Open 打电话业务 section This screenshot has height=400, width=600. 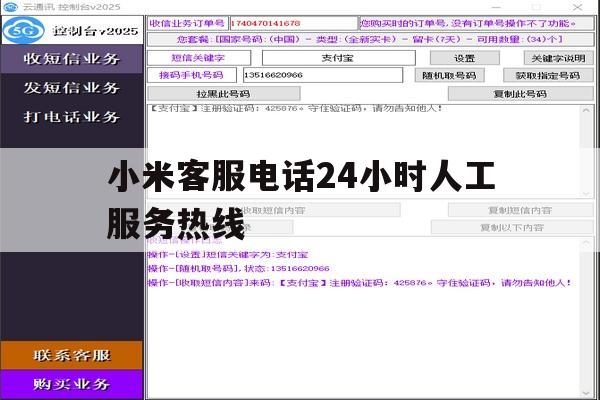pyautogui.click(x=72, y=117)
